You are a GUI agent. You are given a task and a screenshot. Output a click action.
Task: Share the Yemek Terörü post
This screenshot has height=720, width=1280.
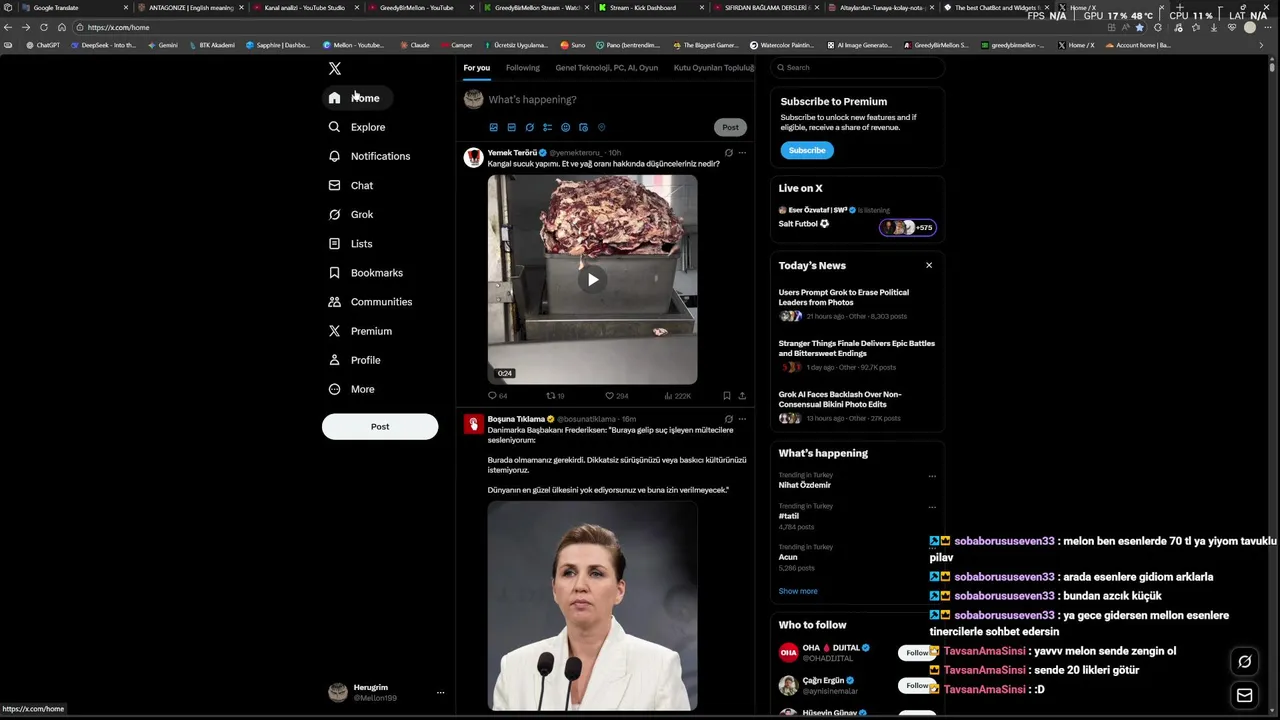pos(742,396)
